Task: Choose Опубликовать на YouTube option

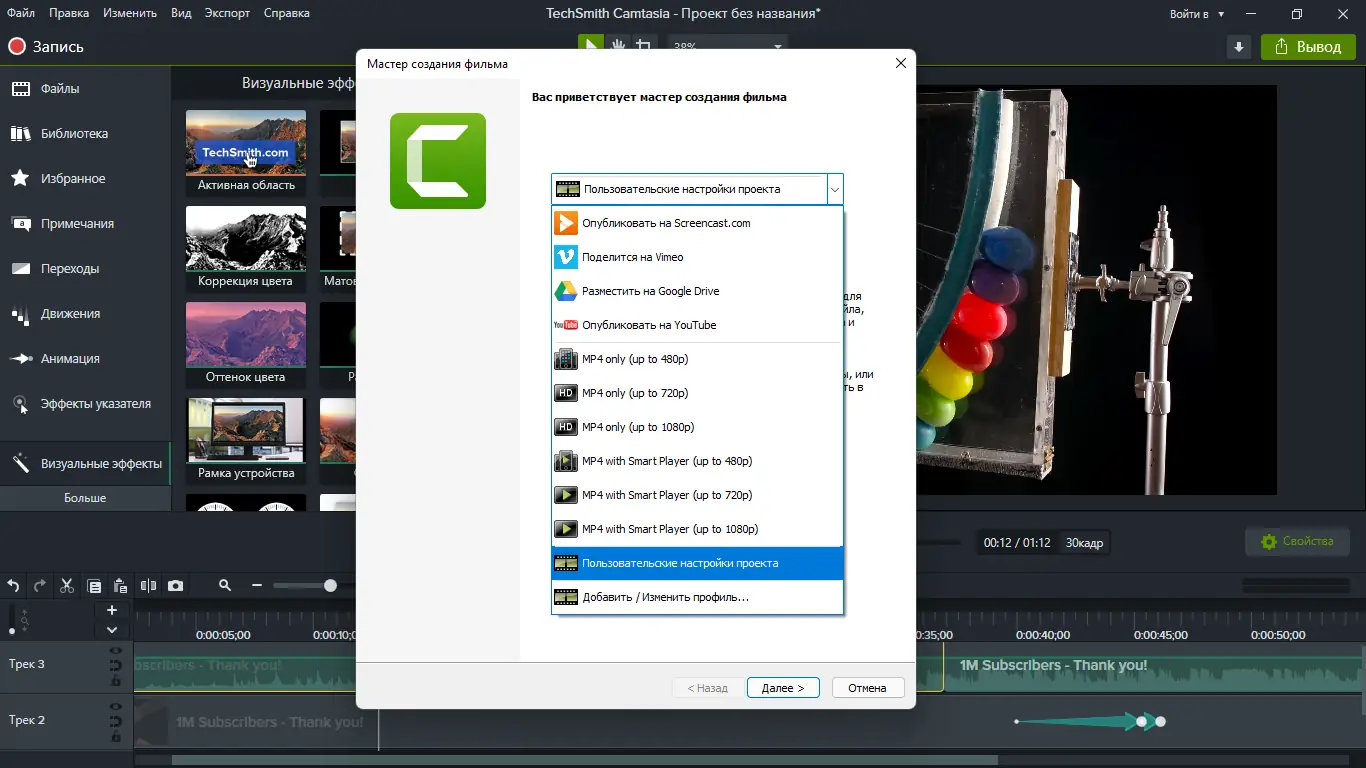Action: point(698,325)
